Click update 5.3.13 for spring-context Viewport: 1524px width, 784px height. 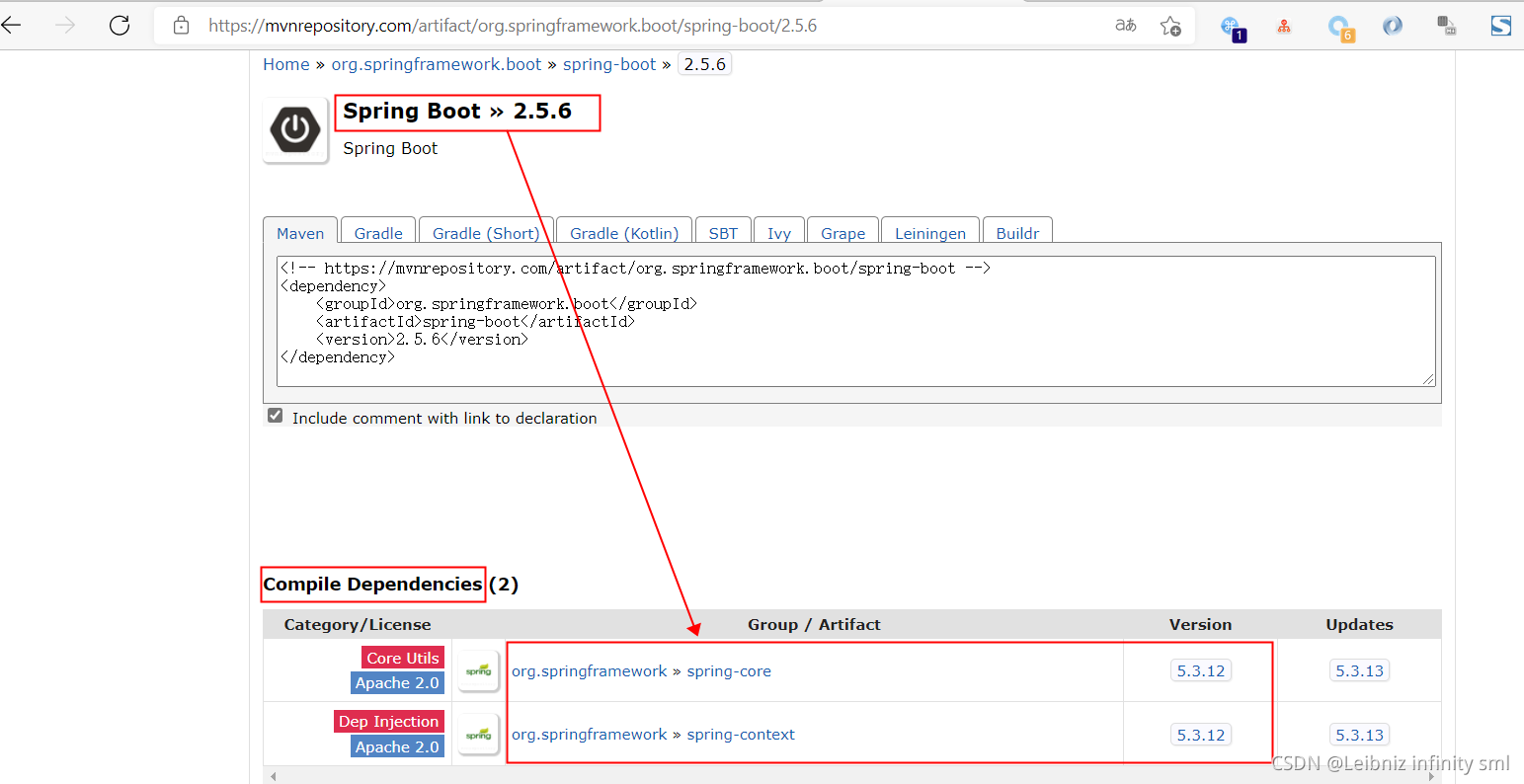pyautogui.click(x=1360, y=736)
